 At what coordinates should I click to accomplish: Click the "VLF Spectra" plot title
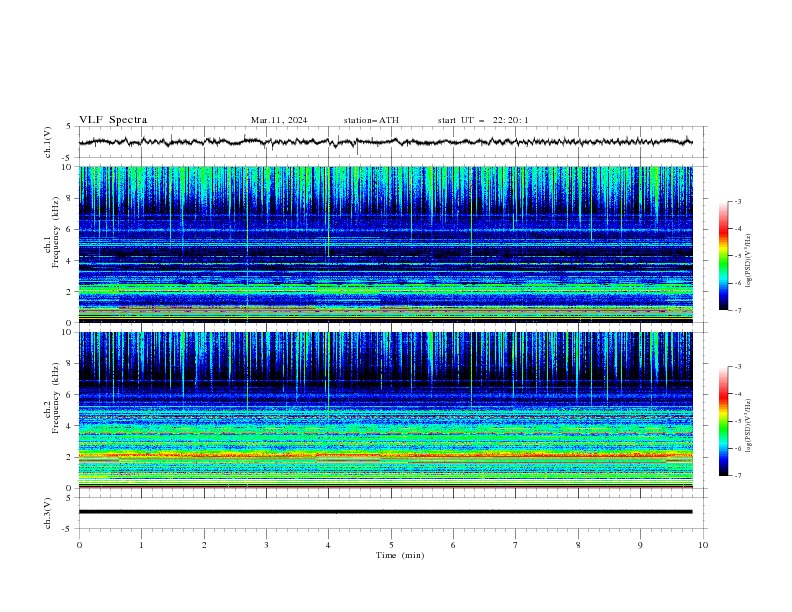click(113, 120)
